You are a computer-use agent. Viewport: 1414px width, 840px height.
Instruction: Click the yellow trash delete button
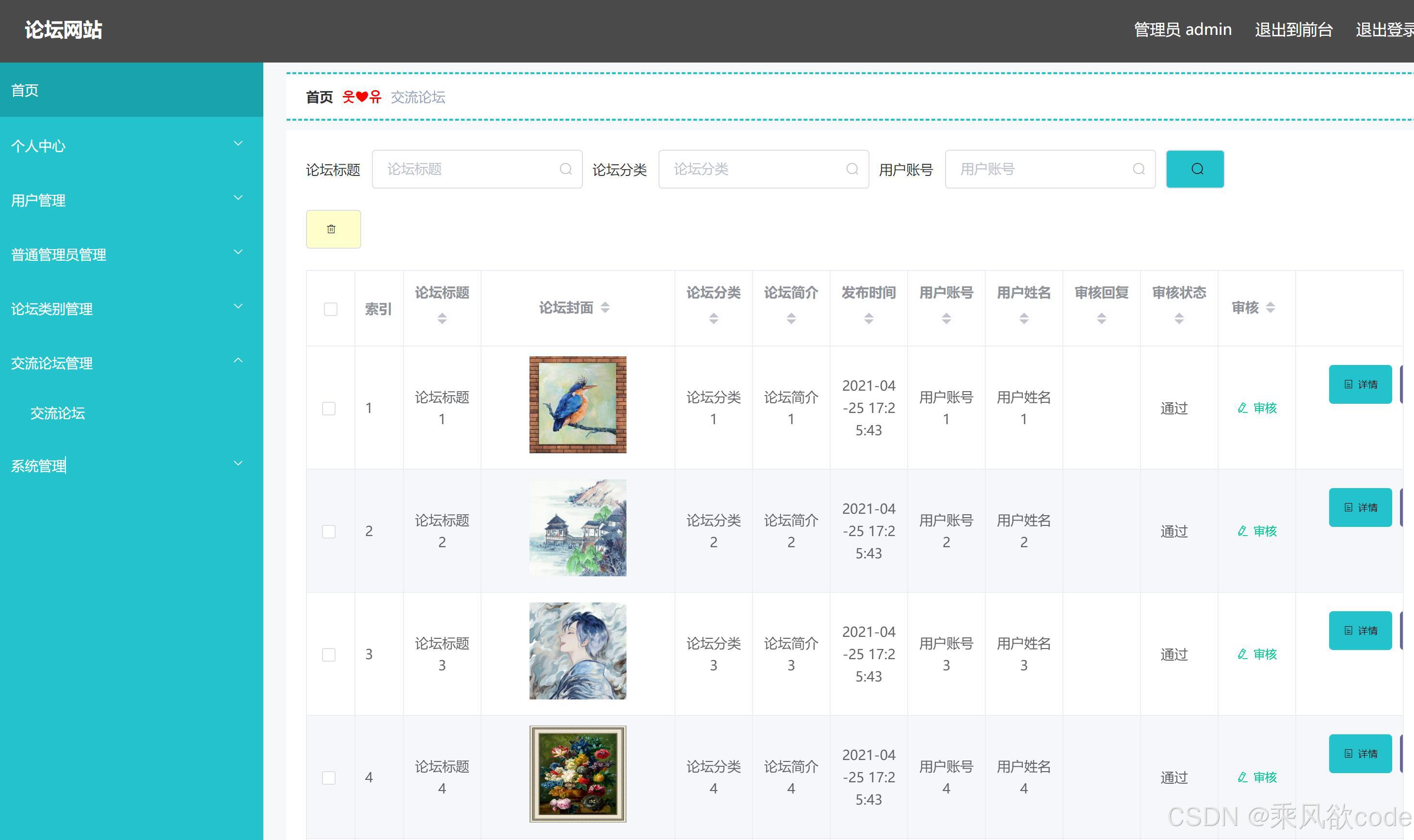point(333,229)
